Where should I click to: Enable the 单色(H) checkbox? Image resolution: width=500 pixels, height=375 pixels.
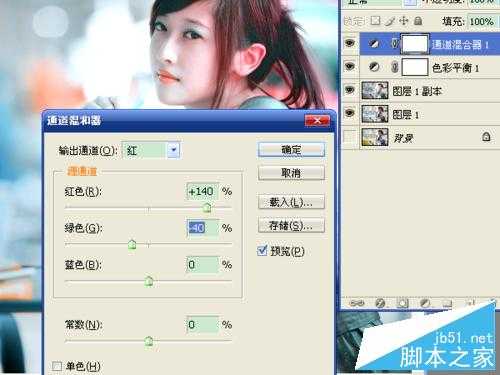click(57, 366)
